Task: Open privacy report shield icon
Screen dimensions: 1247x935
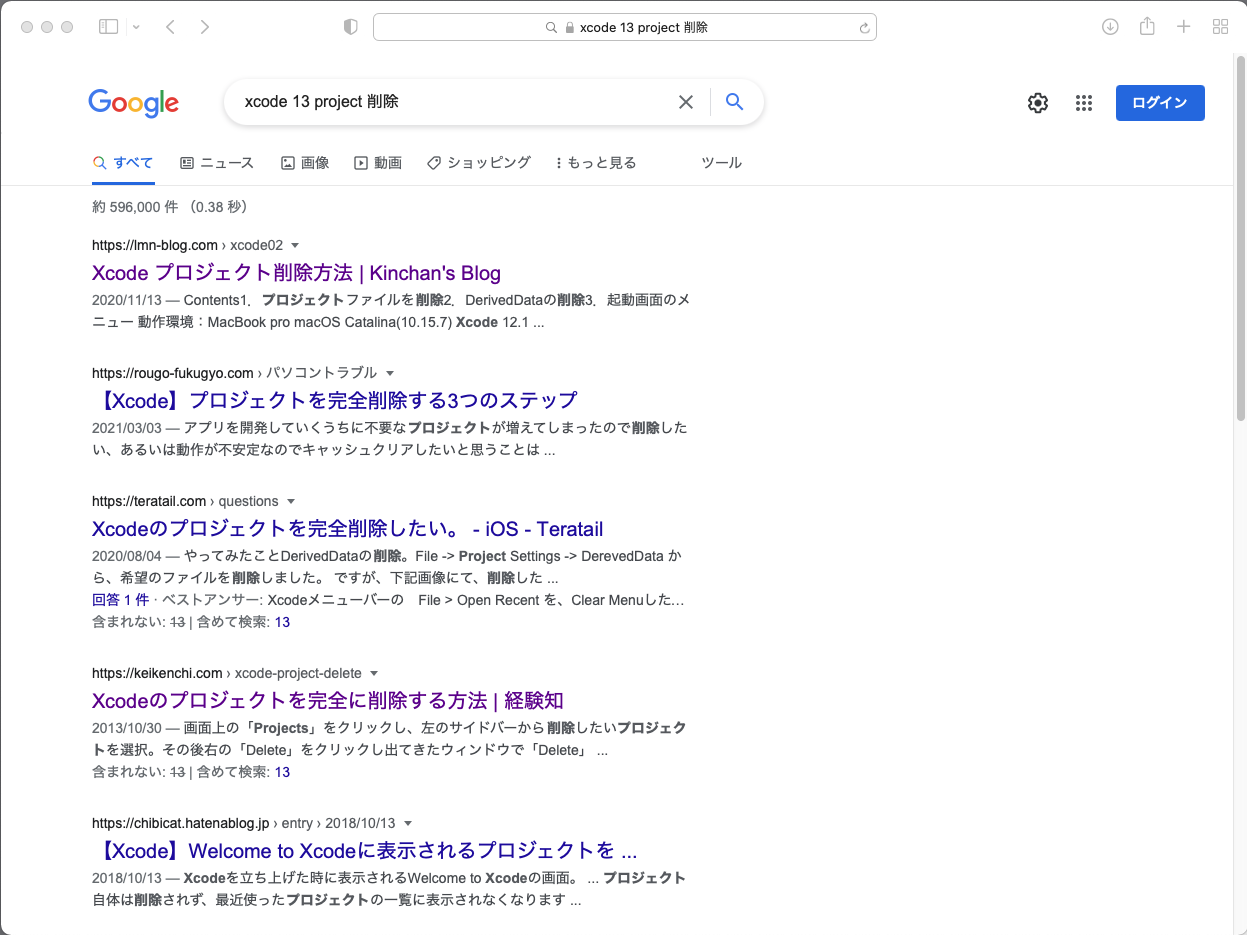Action: point(350,27)
